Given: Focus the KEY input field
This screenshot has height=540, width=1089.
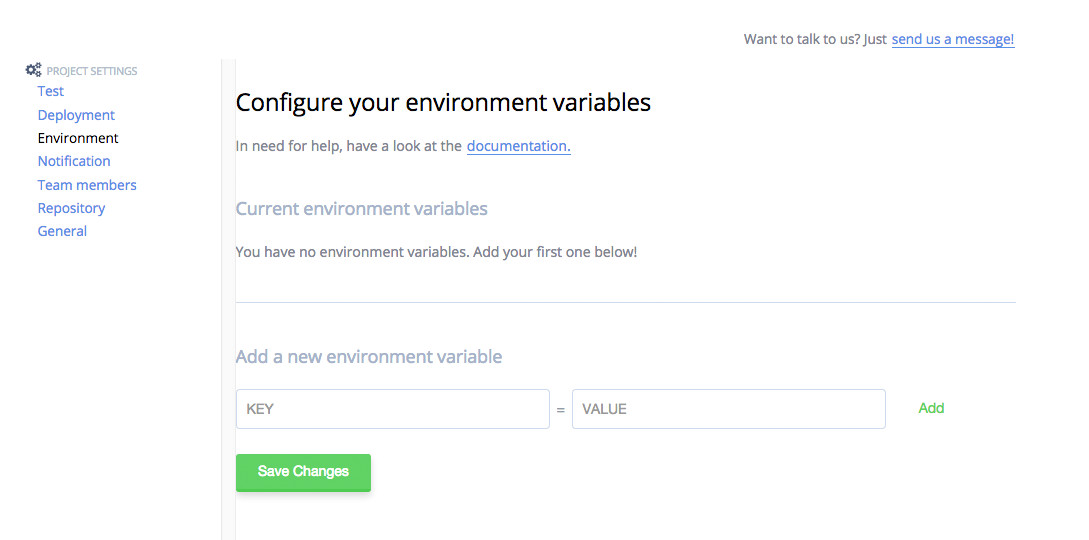Looking at the screenshot, I should coord(392,409).
